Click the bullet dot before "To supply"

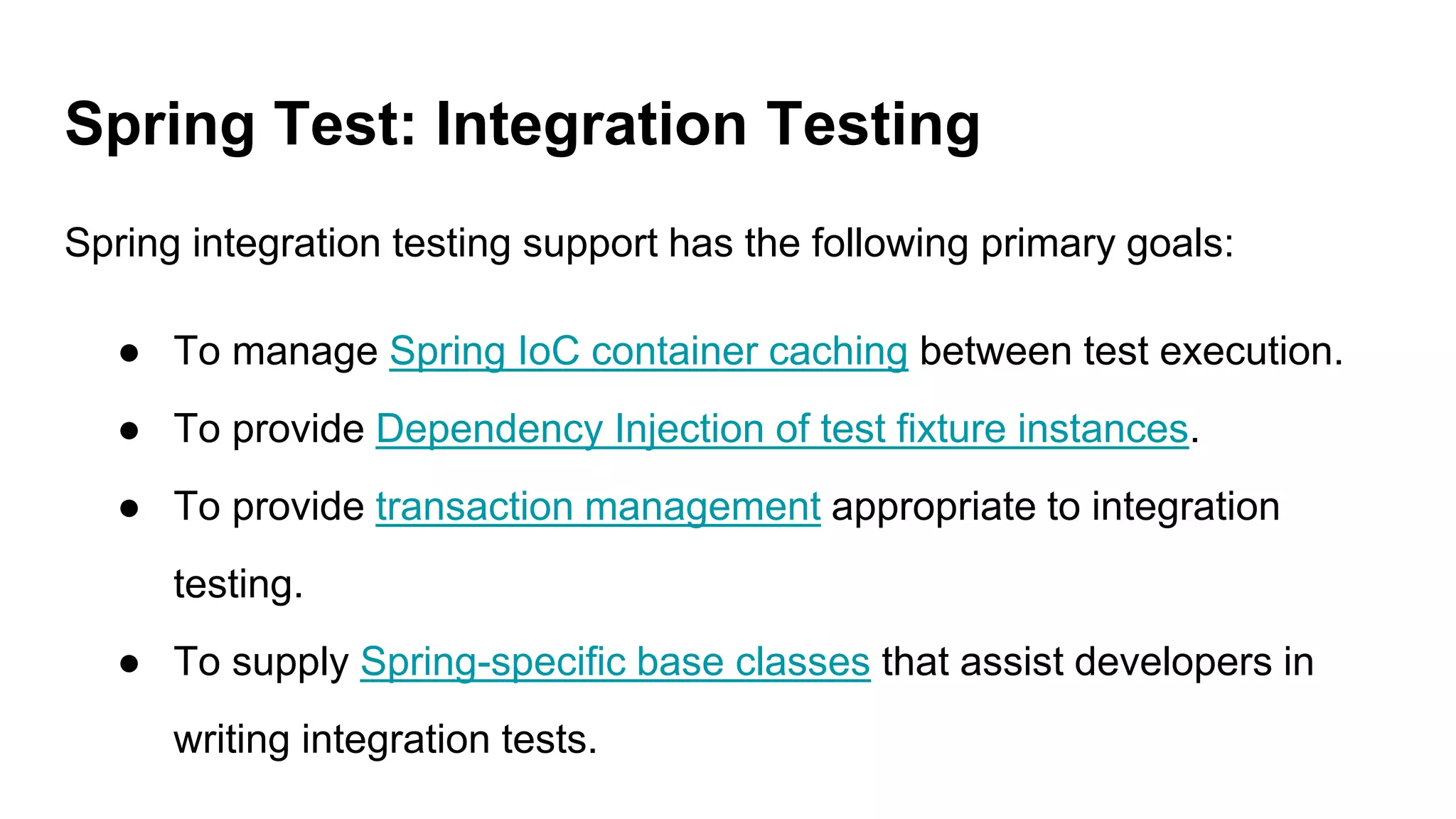click(x=129, y=664)
